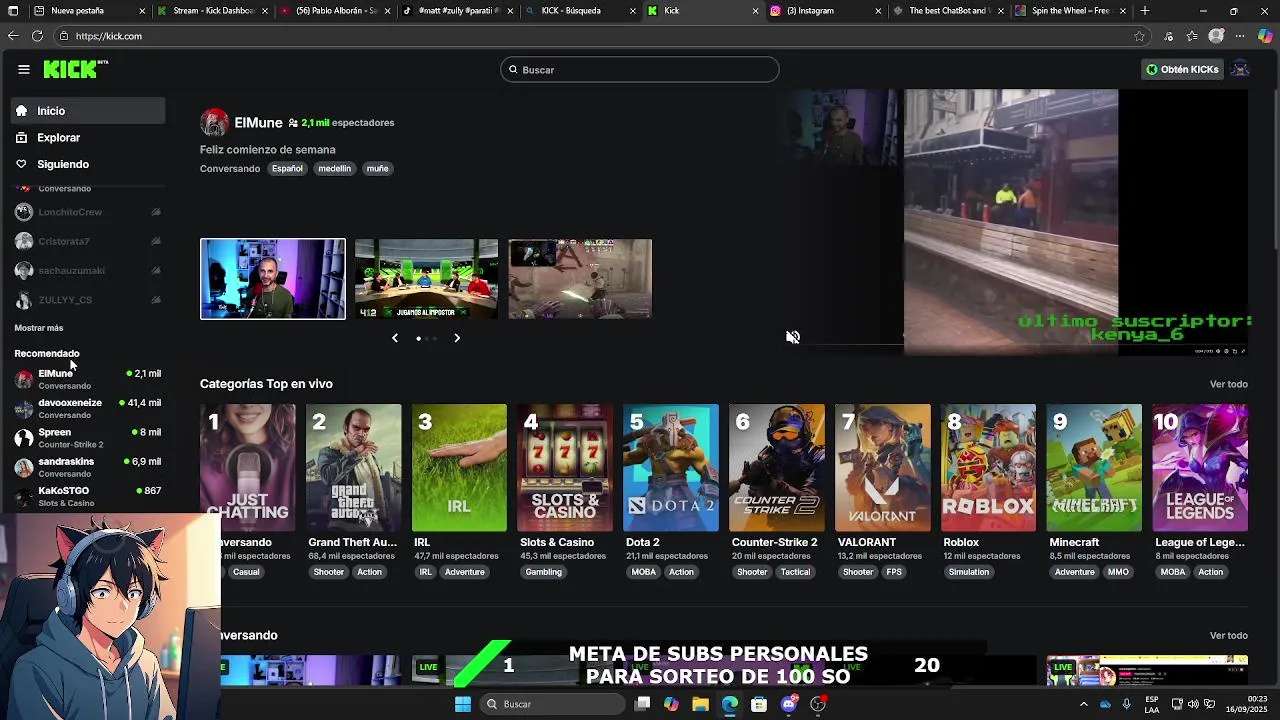Open recommended channel Spreen
Image resolution: width=1280 pixels, height=720 pixels.
tap(88, 438)
